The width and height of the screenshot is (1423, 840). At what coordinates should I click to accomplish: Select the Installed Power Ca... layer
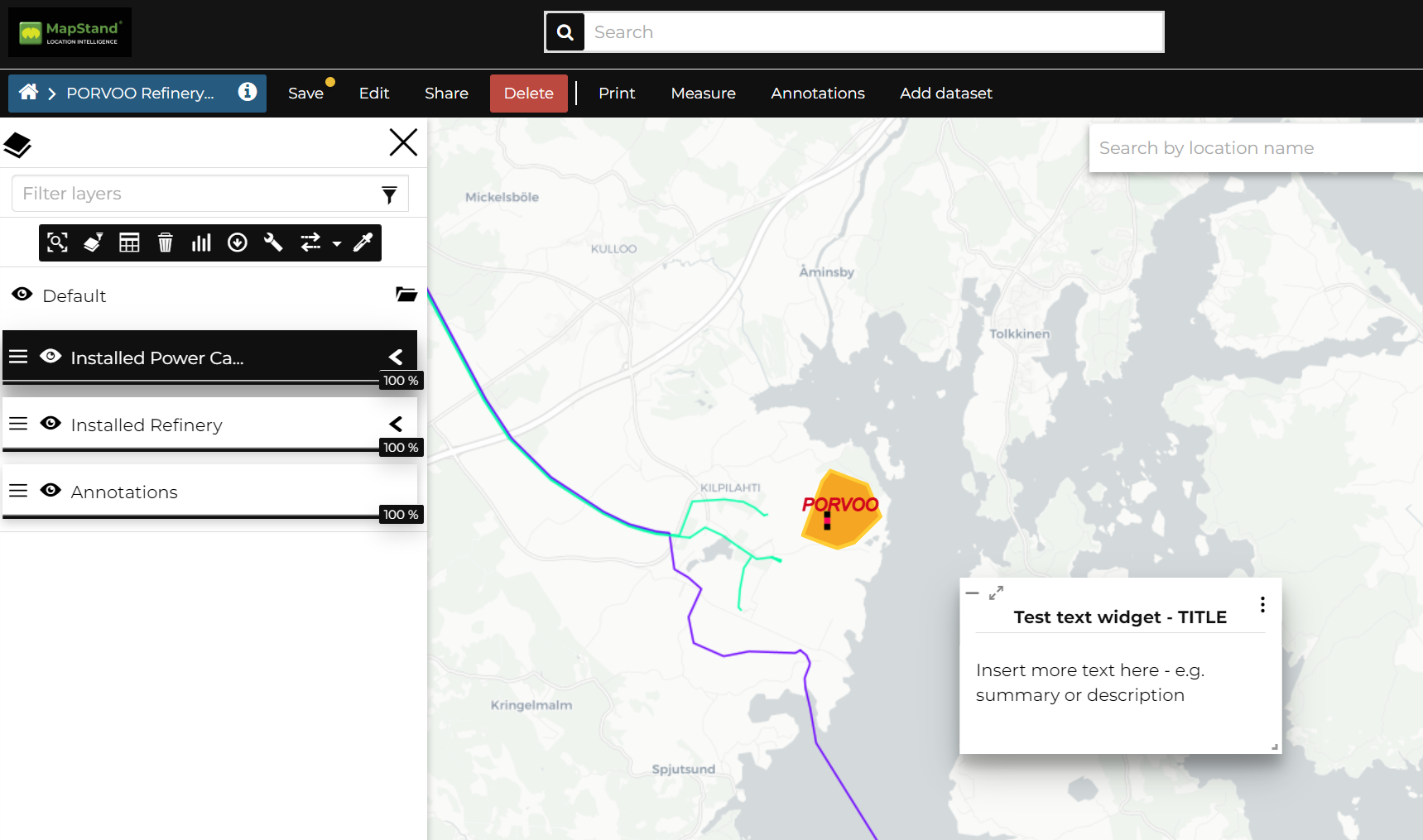157,358
